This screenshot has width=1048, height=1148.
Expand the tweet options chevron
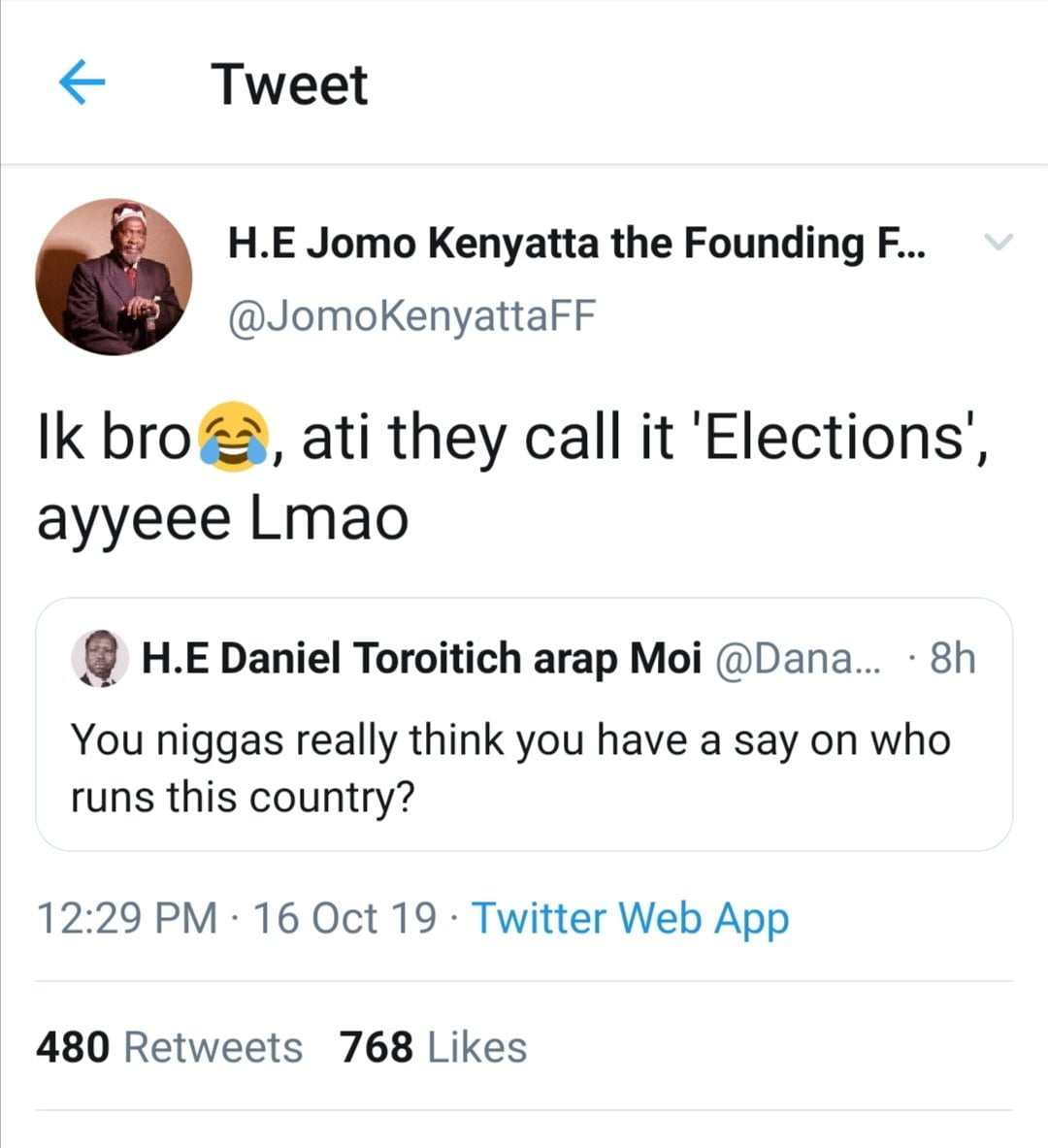coord(998,242)
